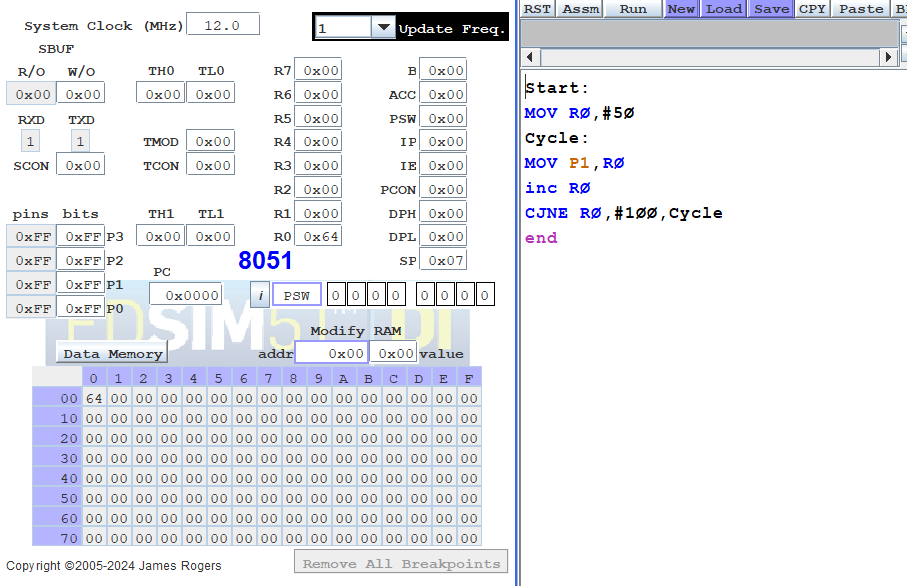Toggle the RXD pin bit
This screenshot has width=907, height=586.
30,141
